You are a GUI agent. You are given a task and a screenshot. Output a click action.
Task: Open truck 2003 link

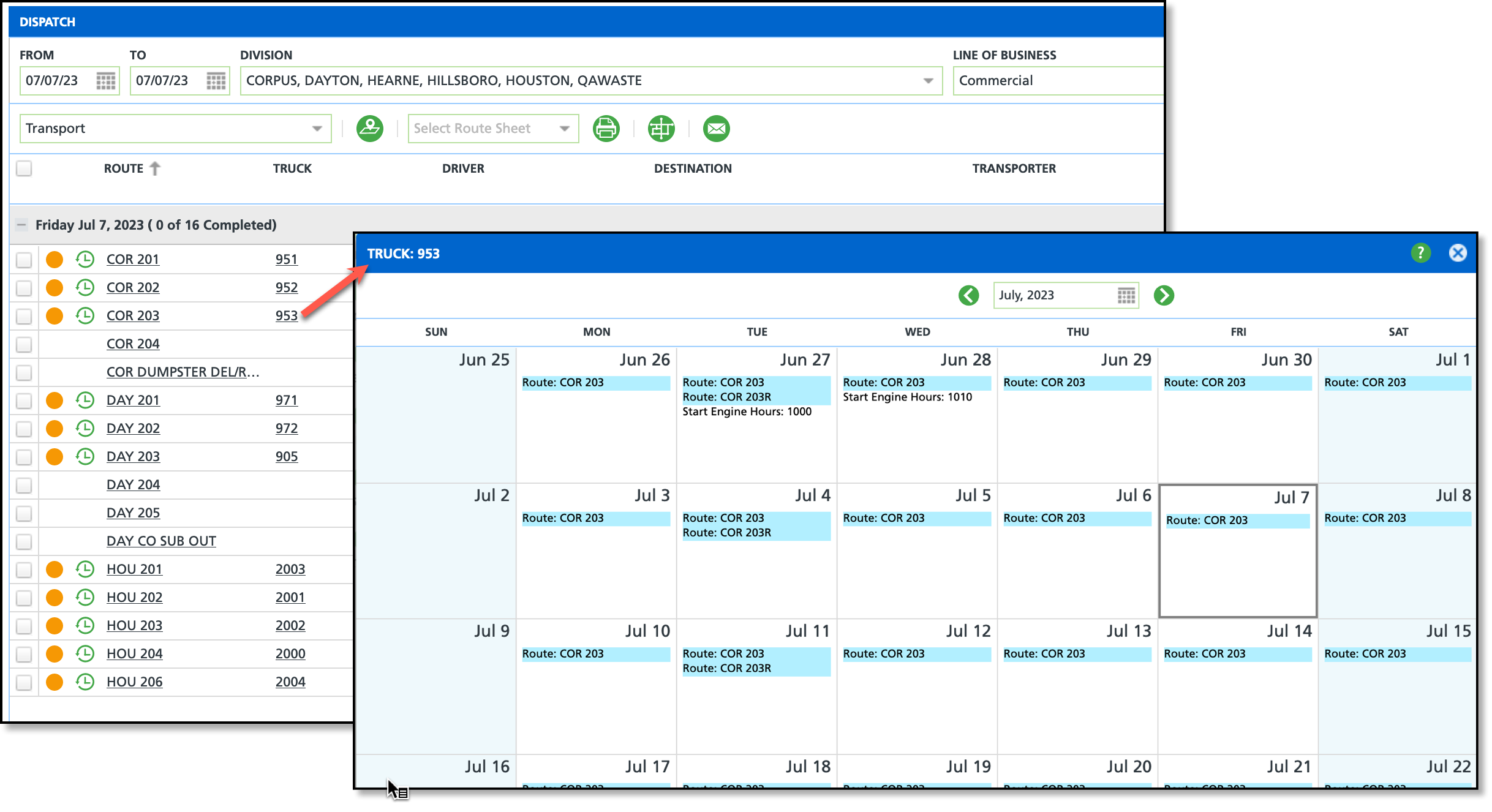[x=290, y=570]
